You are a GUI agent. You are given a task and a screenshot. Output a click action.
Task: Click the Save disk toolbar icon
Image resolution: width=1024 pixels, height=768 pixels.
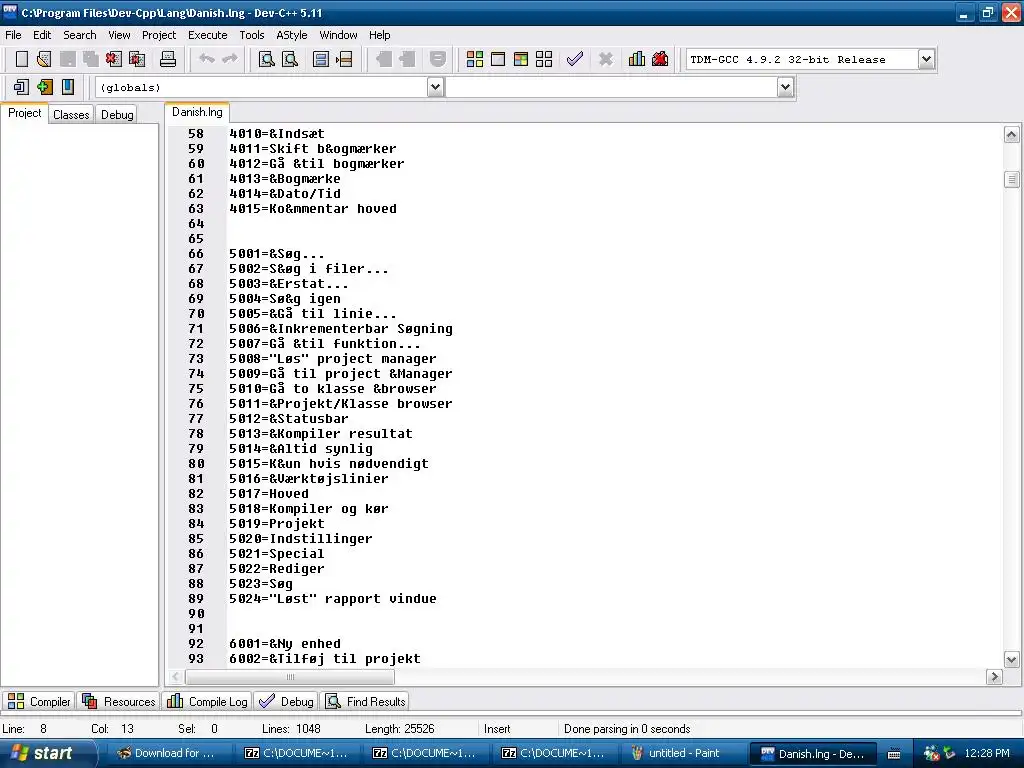pos(67,59)
